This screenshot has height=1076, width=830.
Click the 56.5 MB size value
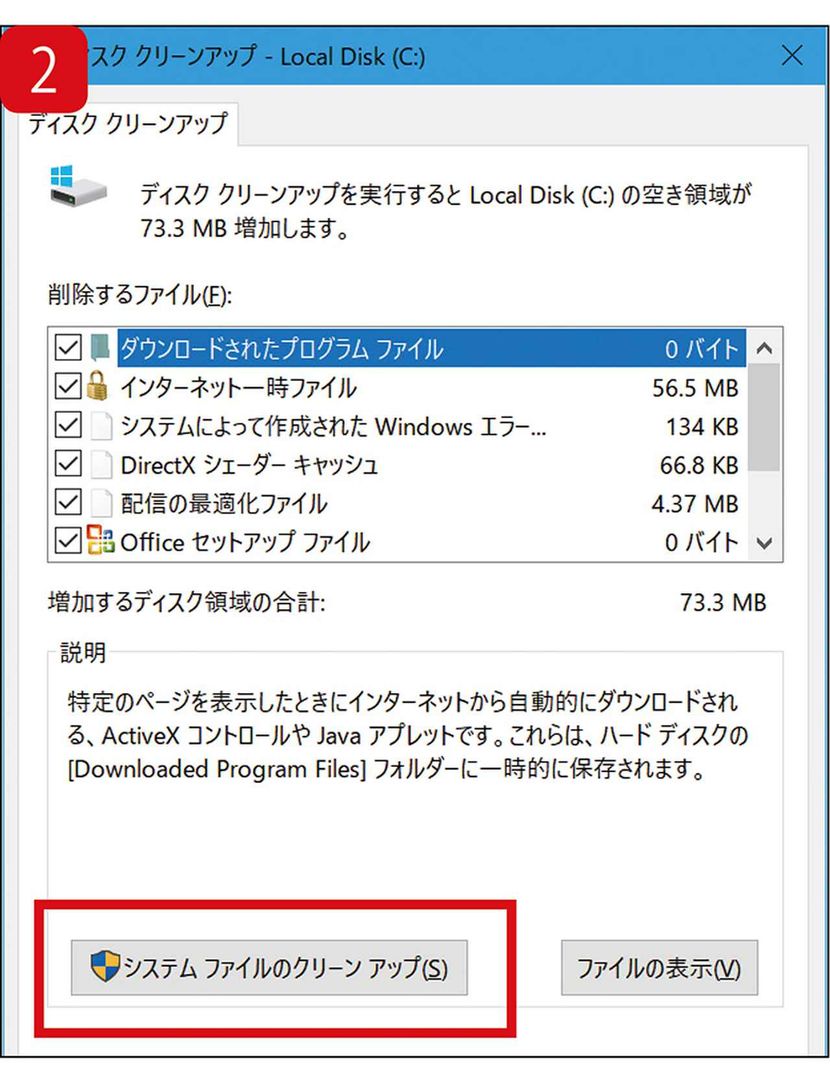tap(695, 388)
